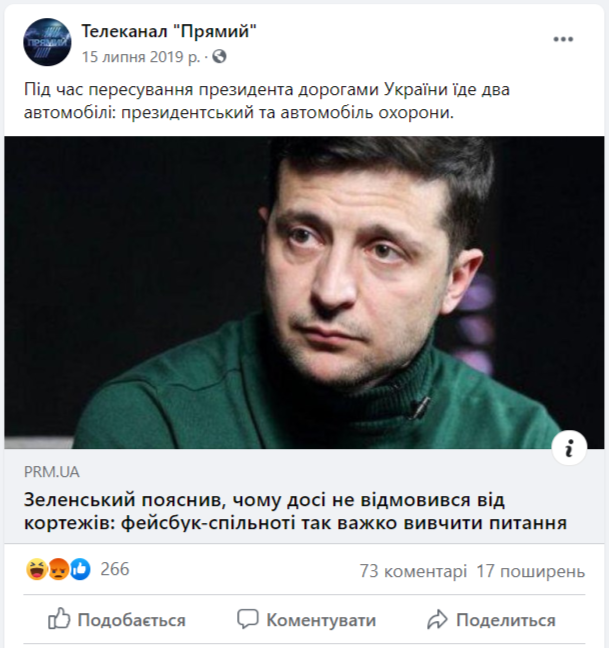Click the laughing reaction emoji icon

[x=36, y=569]
